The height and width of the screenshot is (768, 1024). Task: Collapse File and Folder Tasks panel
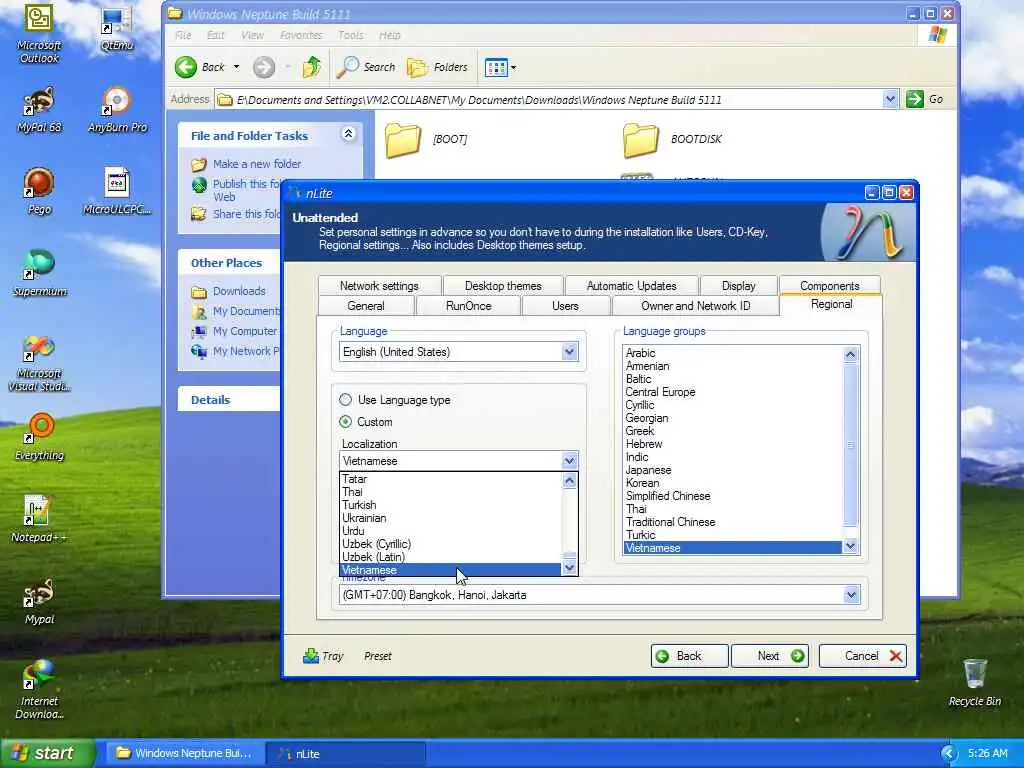(x=348, y=134)
